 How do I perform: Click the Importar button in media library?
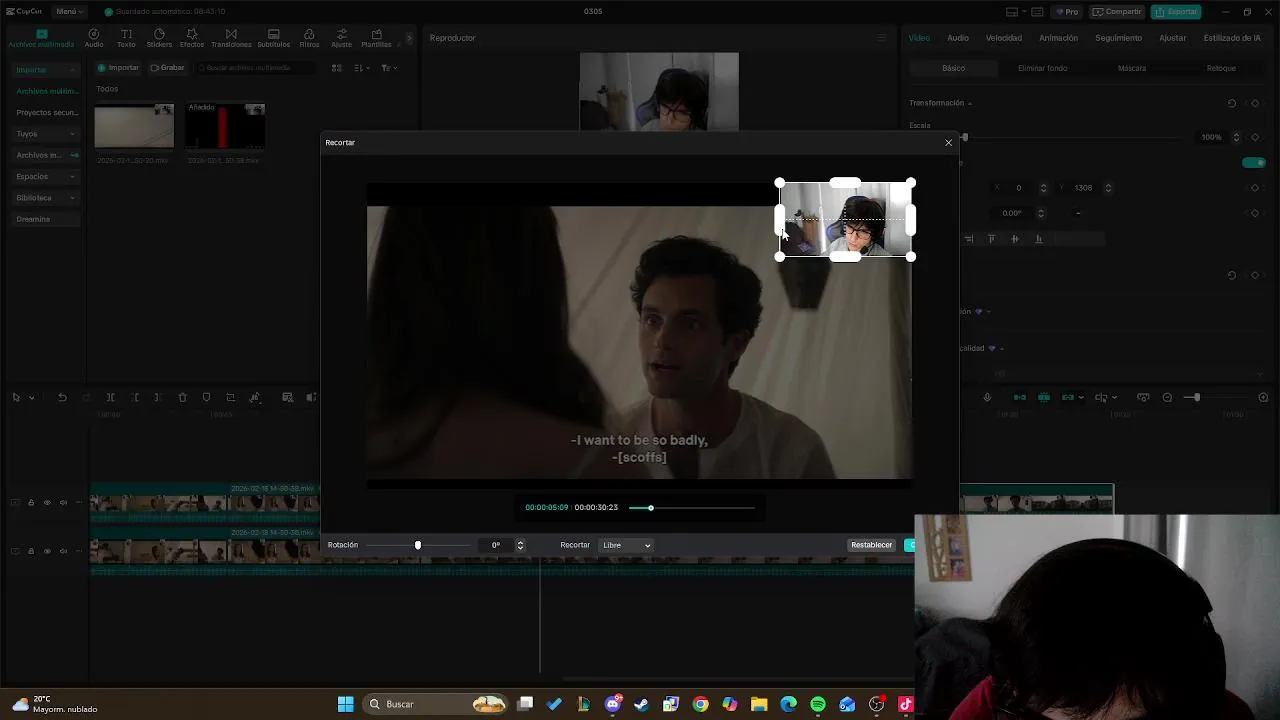pyautogui.click(x=118, y=68)
